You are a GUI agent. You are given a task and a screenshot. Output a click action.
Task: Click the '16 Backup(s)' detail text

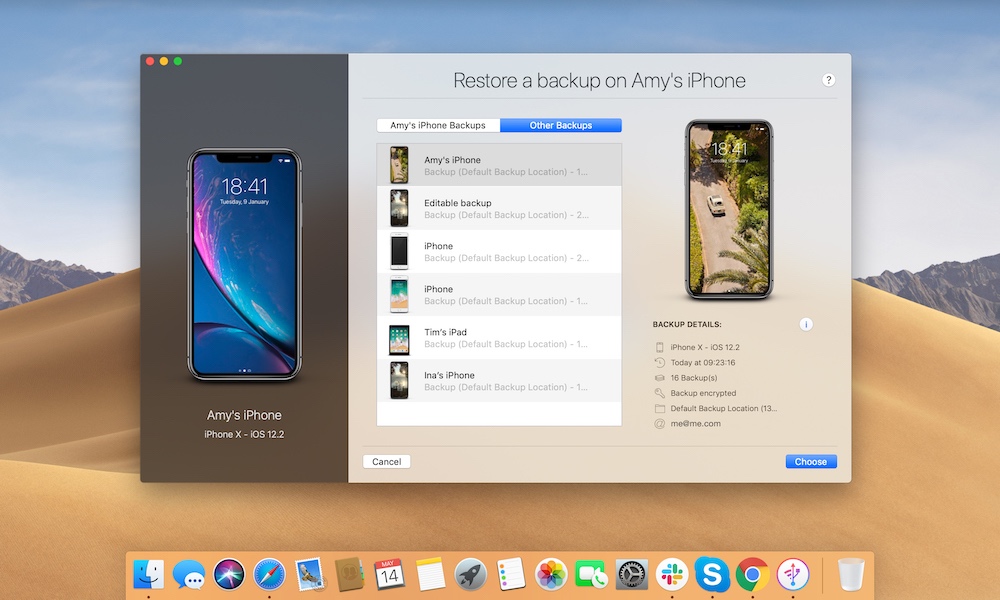[694, 378]
